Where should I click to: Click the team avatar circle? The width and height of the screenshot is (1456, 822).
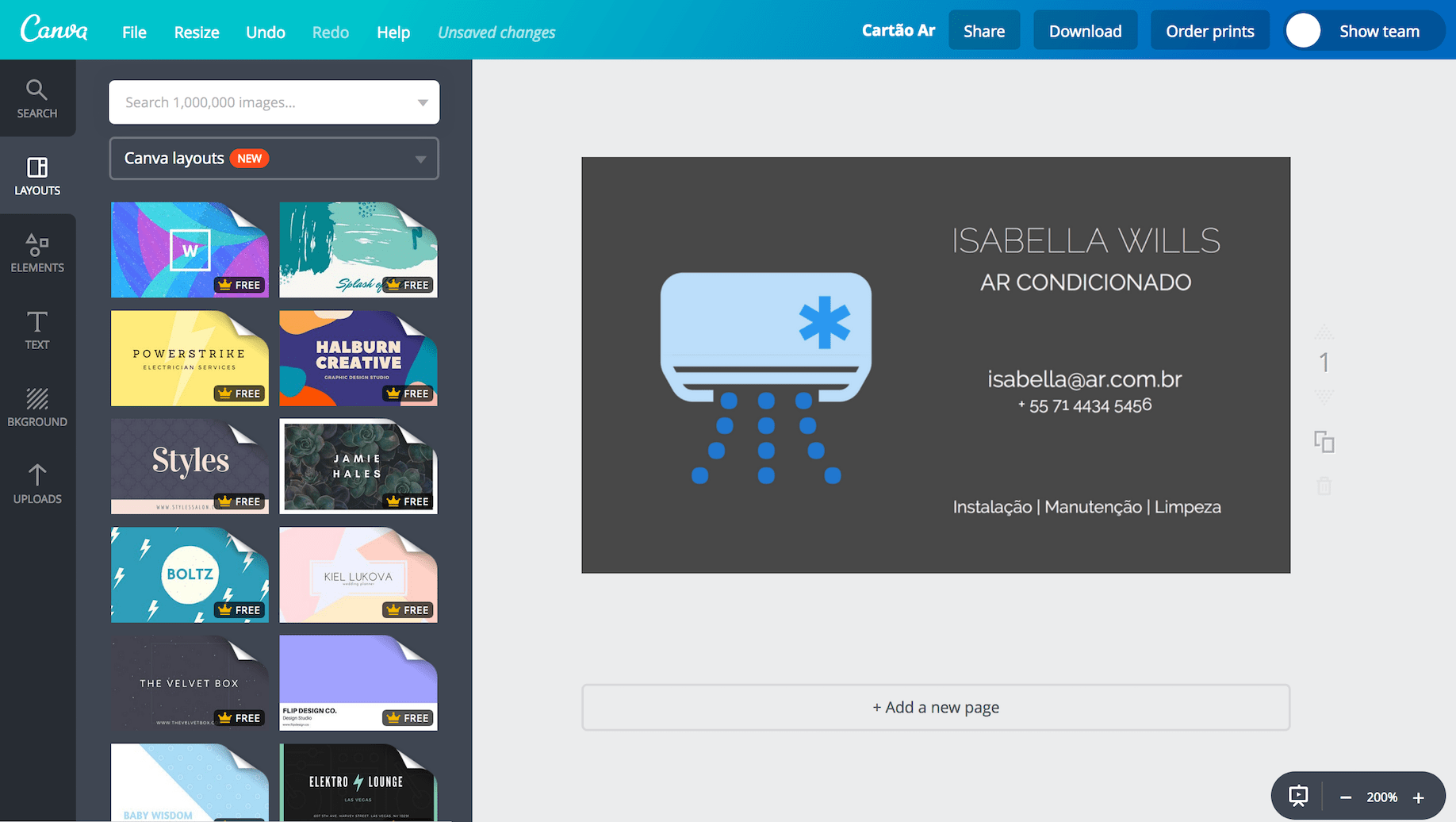(1303, 31)
